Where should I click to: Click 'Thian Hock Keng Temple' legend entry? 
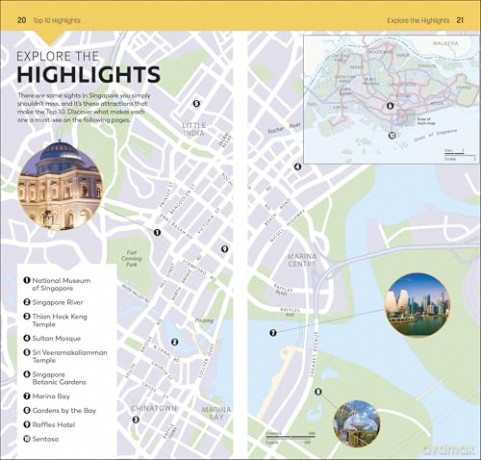(56, 320)
